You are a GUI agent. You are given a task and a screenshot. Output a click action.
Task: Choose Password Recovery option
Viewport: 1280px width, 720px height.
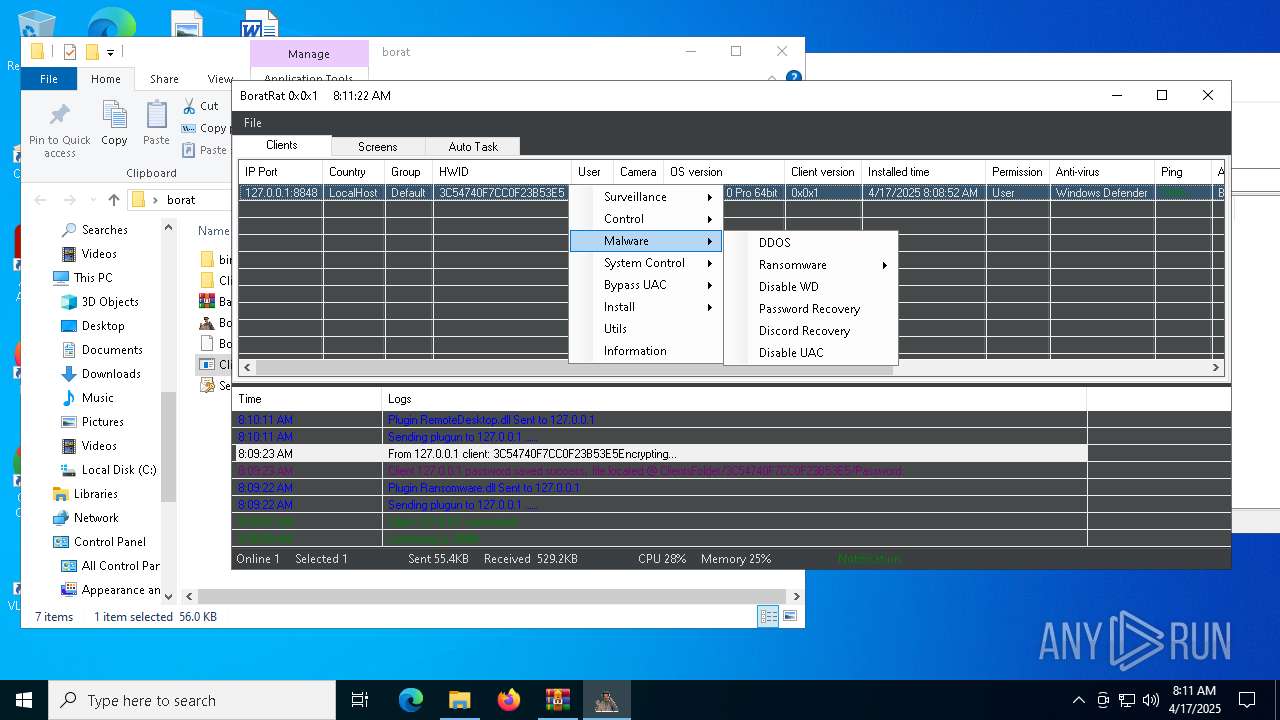[811, 309]
